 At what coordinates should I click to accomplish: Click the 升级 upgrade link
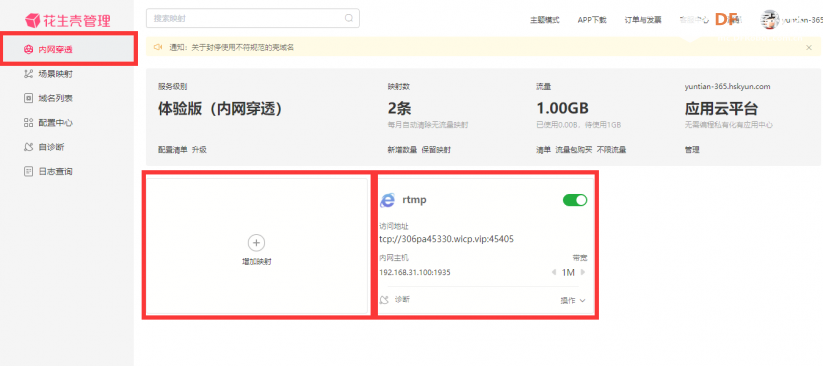[199, 150]
